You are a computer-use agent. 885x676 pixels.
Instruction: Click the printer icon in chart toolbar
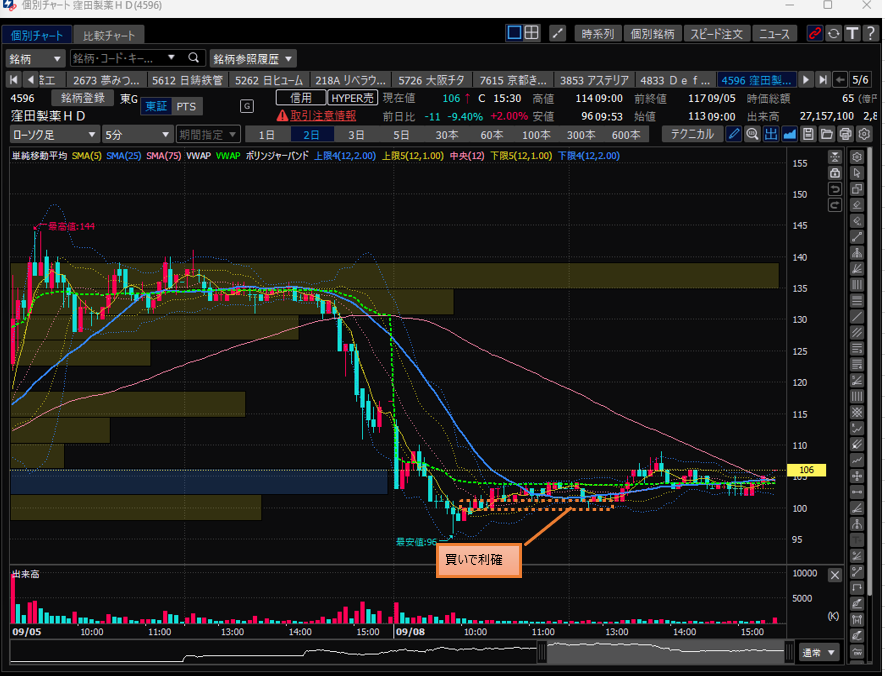(x=845, y=134)
